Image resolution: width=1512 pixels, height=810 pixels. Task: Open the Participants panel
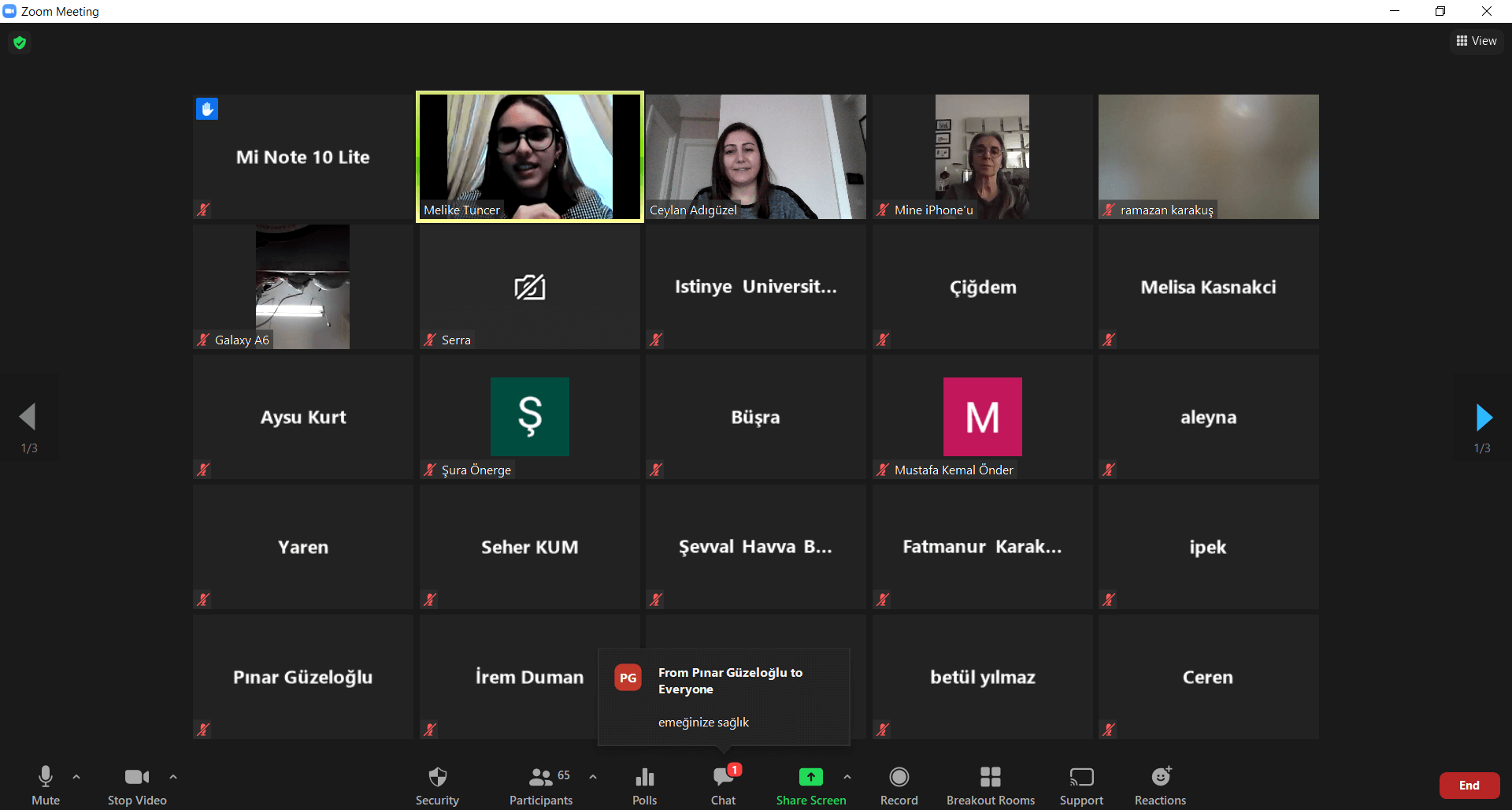541,786
